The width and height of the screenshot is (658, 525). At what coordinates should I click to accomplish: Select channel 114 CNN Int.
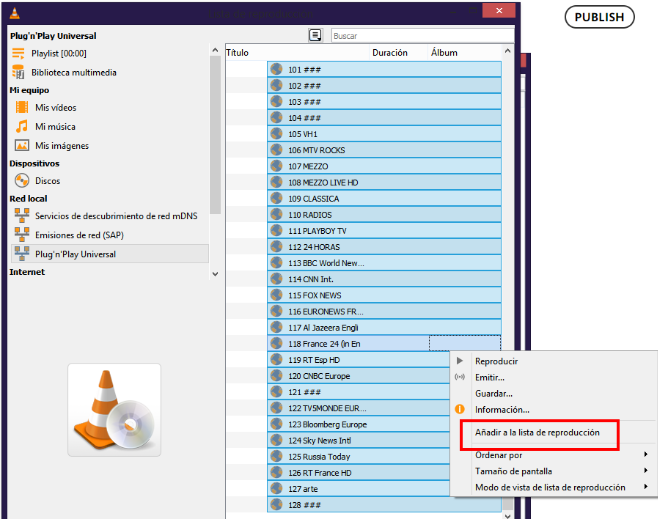coord(384,279)
